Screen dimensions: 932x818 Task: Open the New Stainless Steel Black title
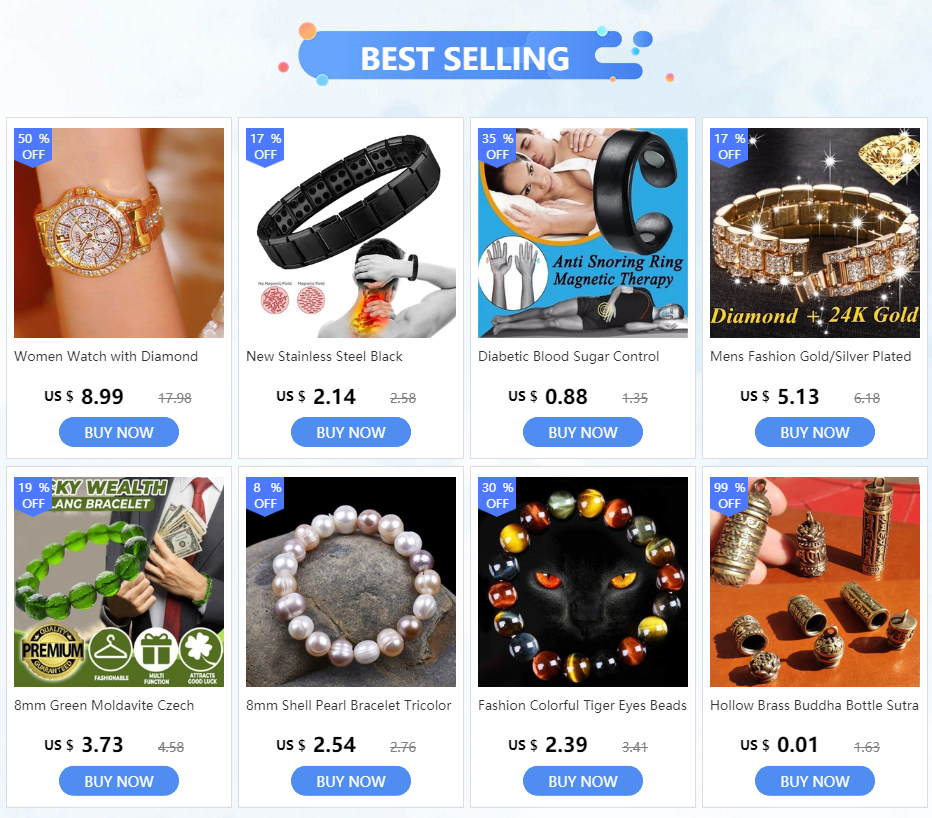pyautogui.click(x=324, y=357)
